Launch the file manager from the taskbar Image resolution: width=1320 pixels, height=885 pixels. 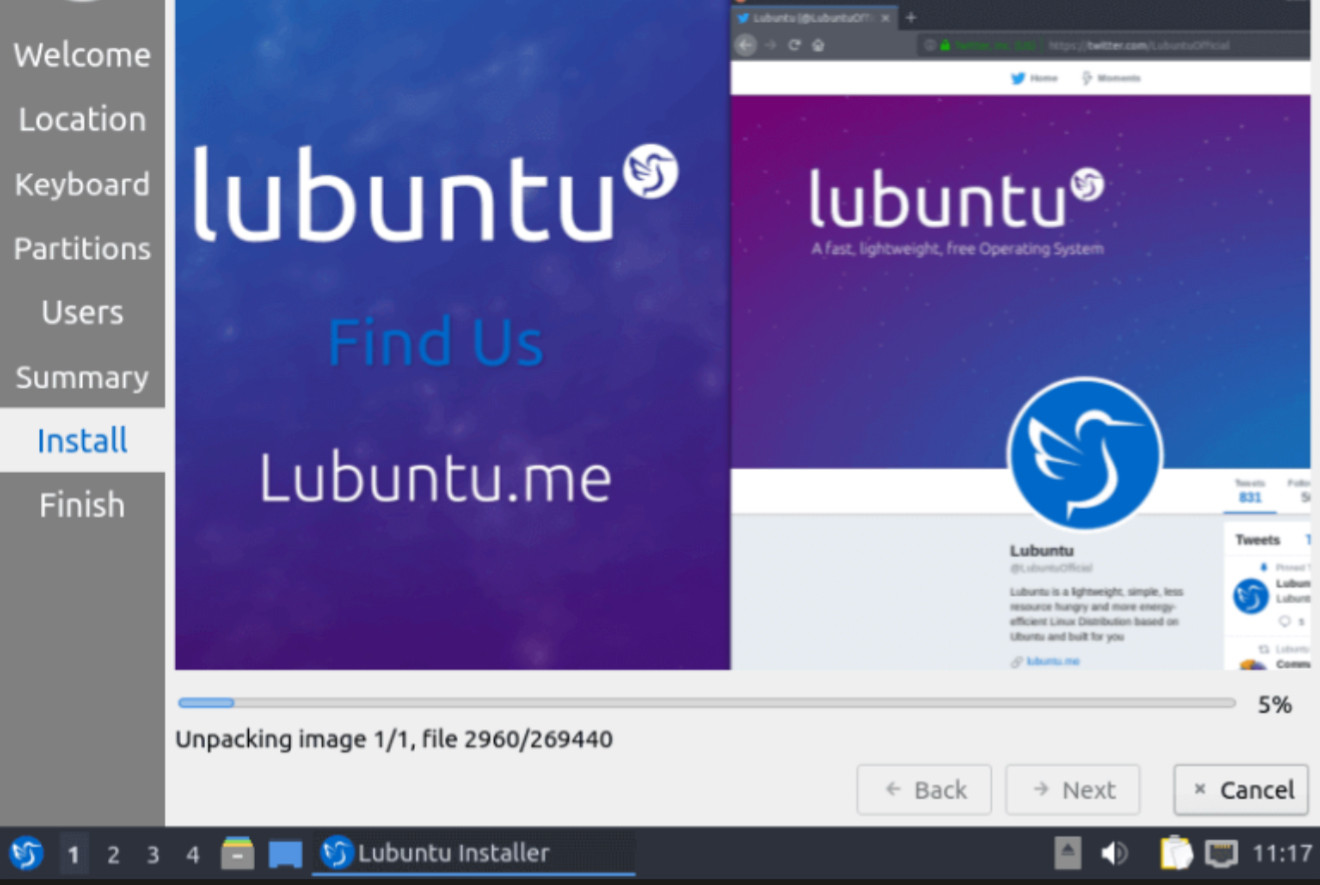click(x=237, y=853)
